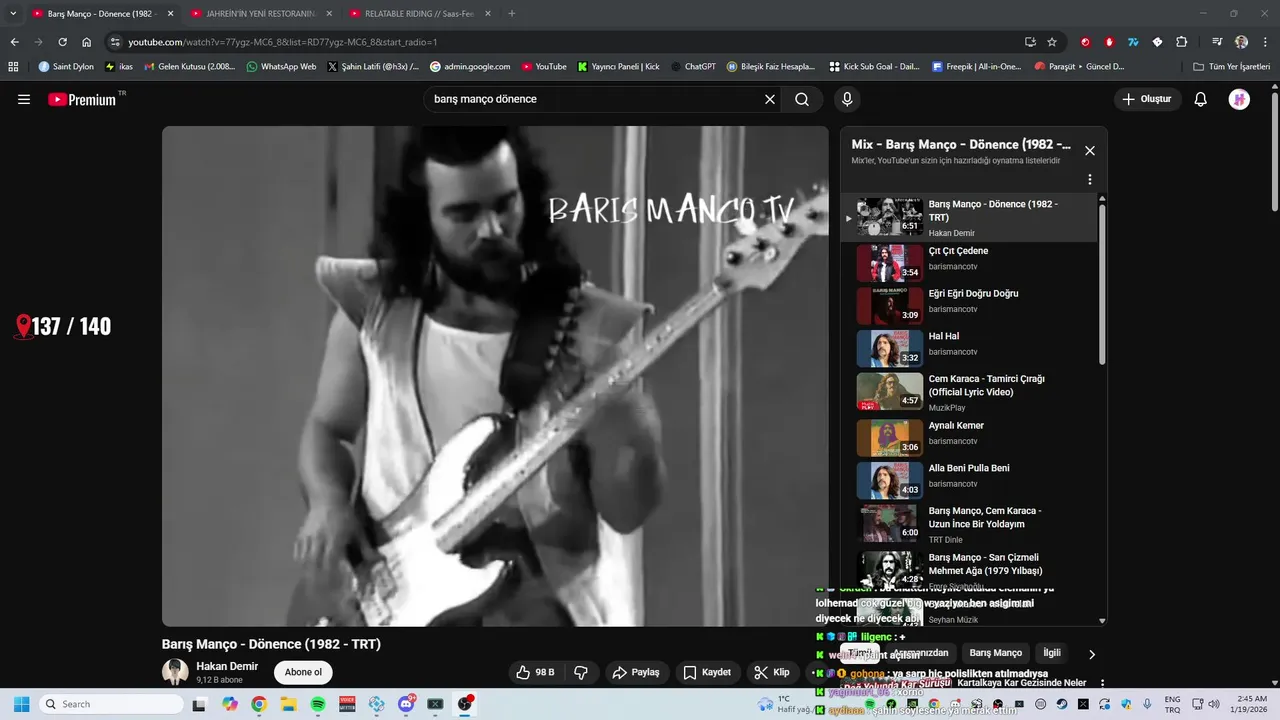Close the Barış Manço - Dönence browser tab

pos(170,14)
